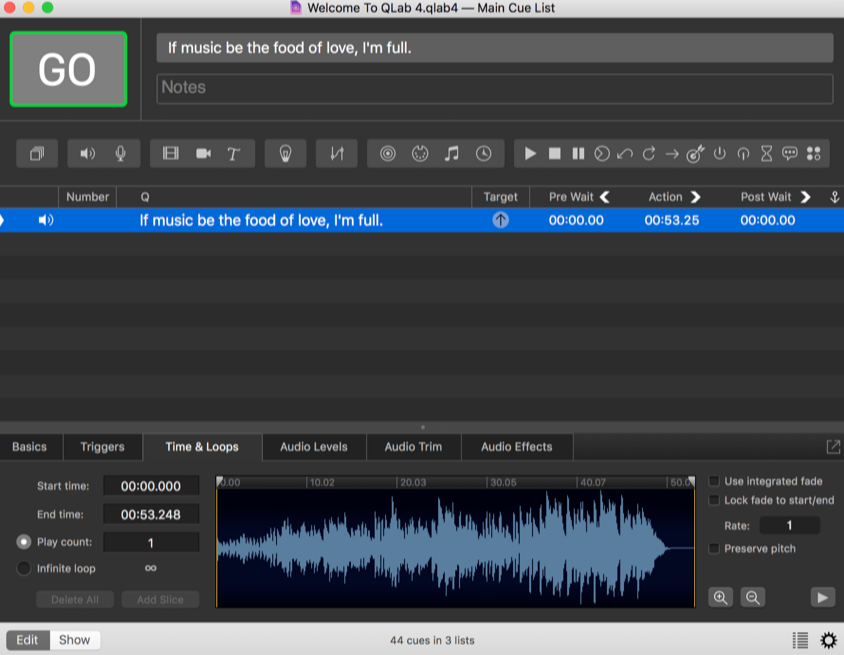Click the End time field

coord(151,515)
